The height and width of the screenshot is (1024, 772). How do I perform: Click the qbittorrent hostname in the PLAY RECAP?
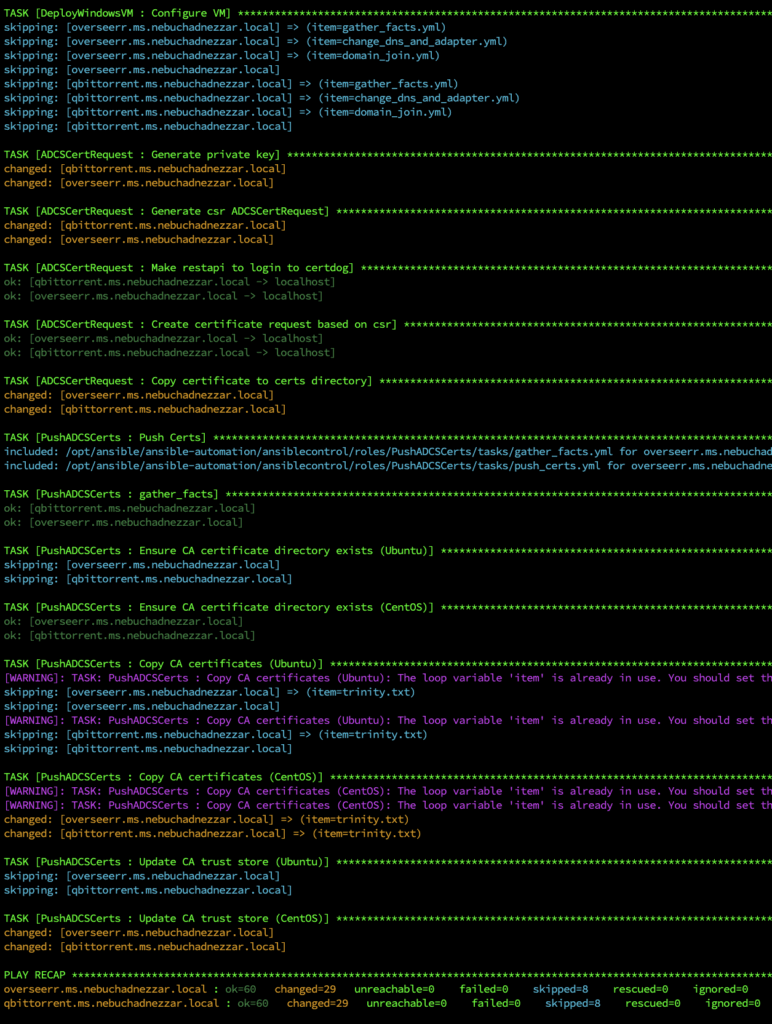click(x=111, y=1003)
